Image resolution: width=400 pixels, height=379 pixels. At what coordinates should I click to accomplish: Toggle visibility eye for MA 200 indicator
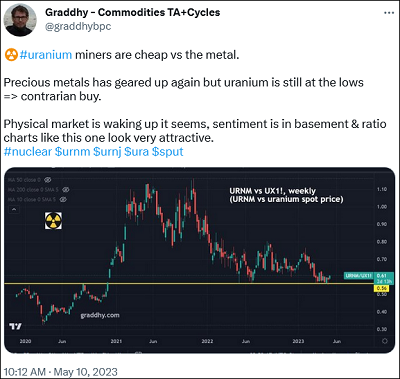pyautogui.click(x=65, y=190)
